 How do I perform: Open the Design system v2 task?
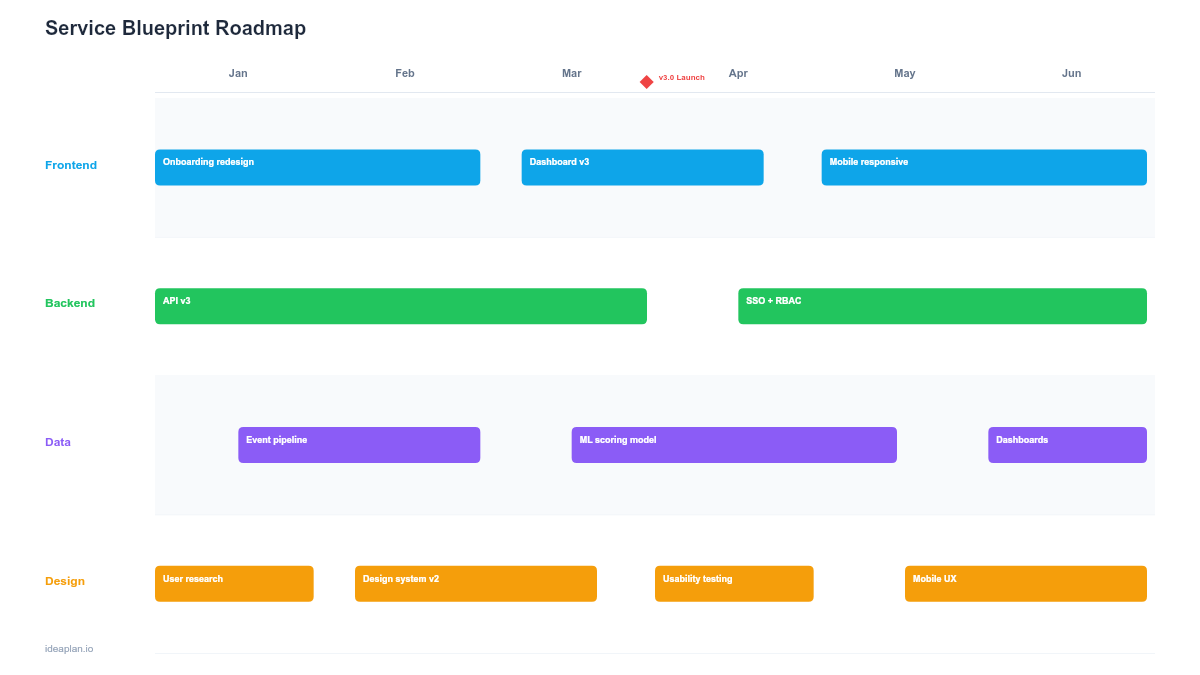point(475,583)
